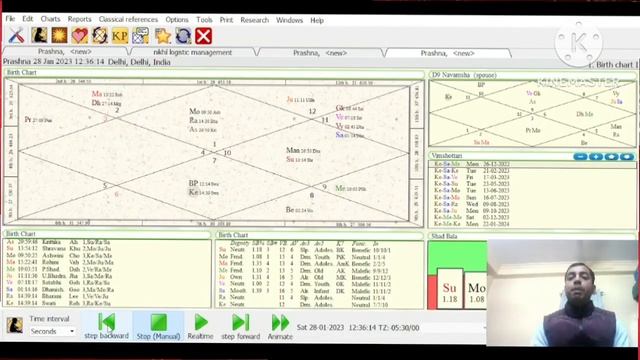
Task: Select Vimshottari row dated Wed 09-08-2023
Action: point(532,204)
